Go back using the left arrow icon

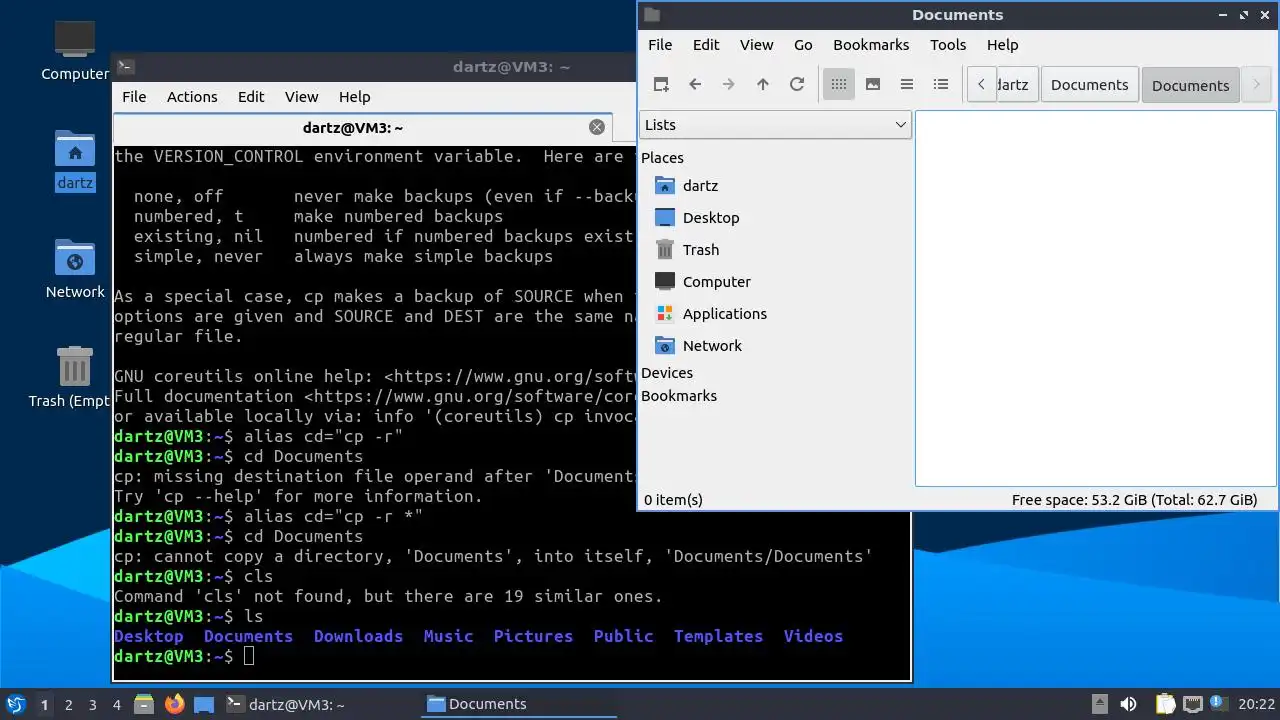pos(695,85)
